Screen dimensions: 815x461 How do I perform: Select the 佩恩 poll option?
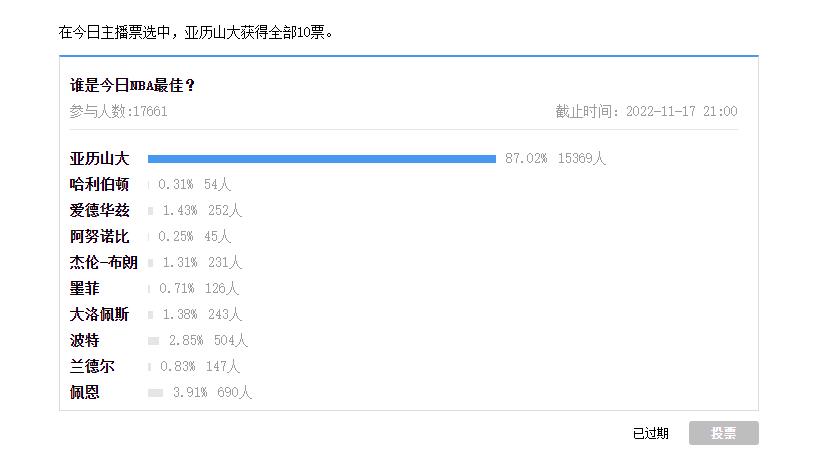(84, 392)
